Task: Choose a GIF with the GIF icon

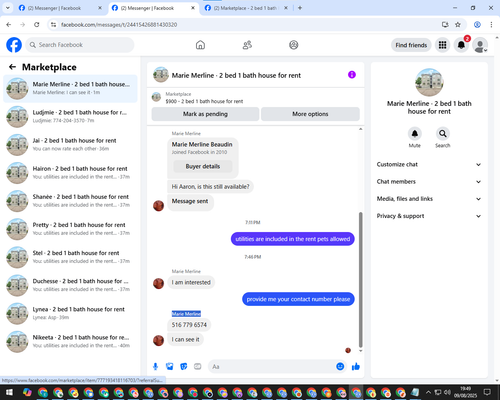Action: [x=198, y=367]
